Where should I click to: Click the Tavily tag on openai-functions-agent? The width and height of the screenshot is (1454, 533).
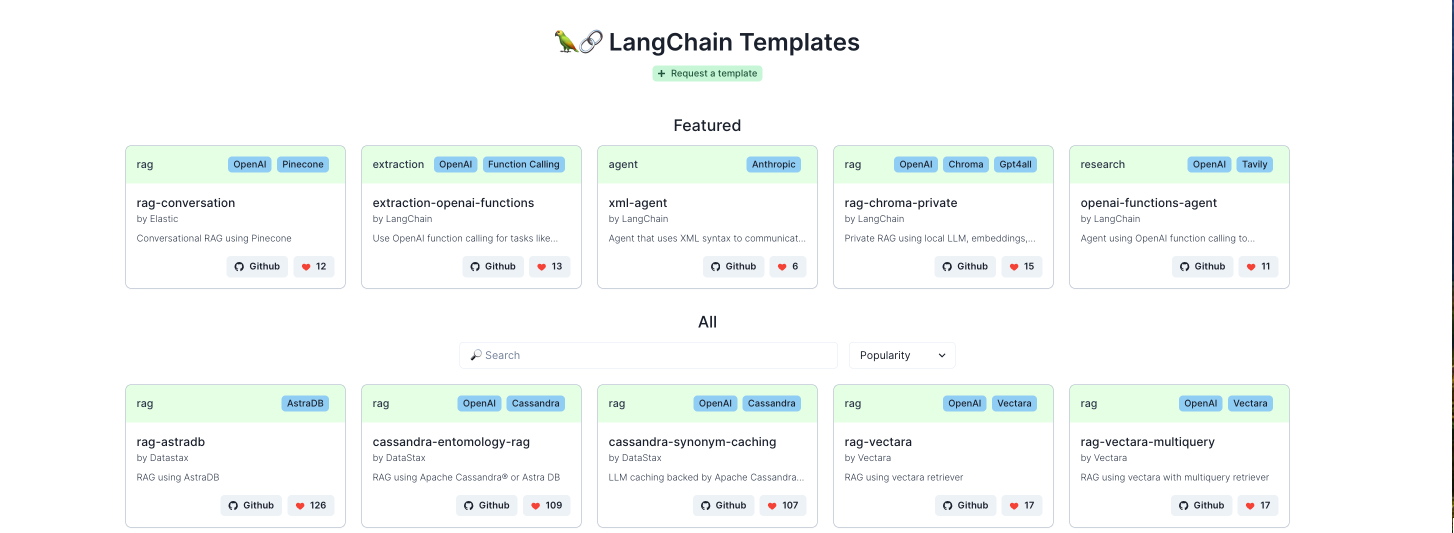pos(1254,164)
